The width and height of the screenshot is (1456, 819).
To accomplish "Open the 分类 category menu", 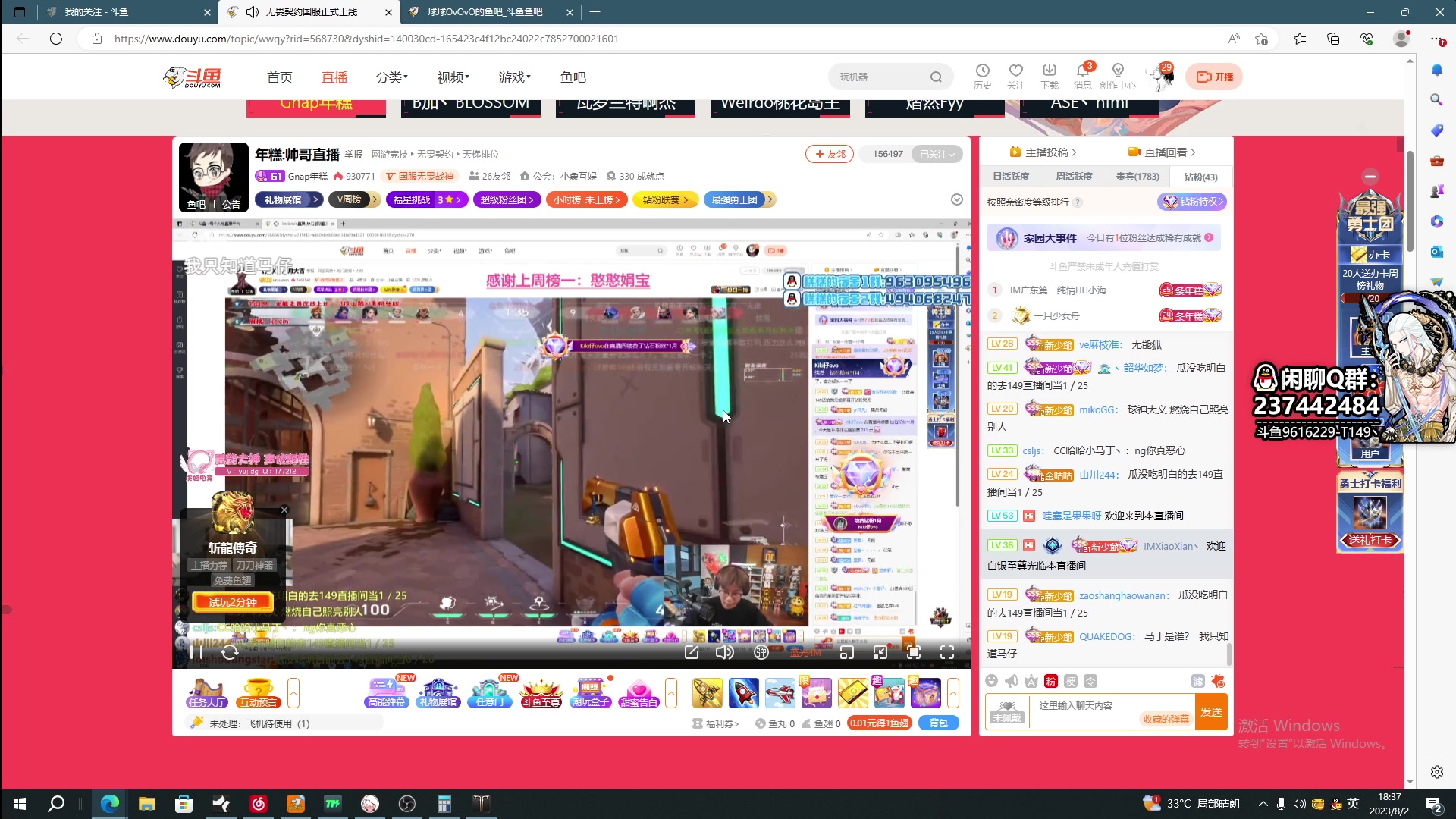I will pyautogui.click(x=392, y=77).
